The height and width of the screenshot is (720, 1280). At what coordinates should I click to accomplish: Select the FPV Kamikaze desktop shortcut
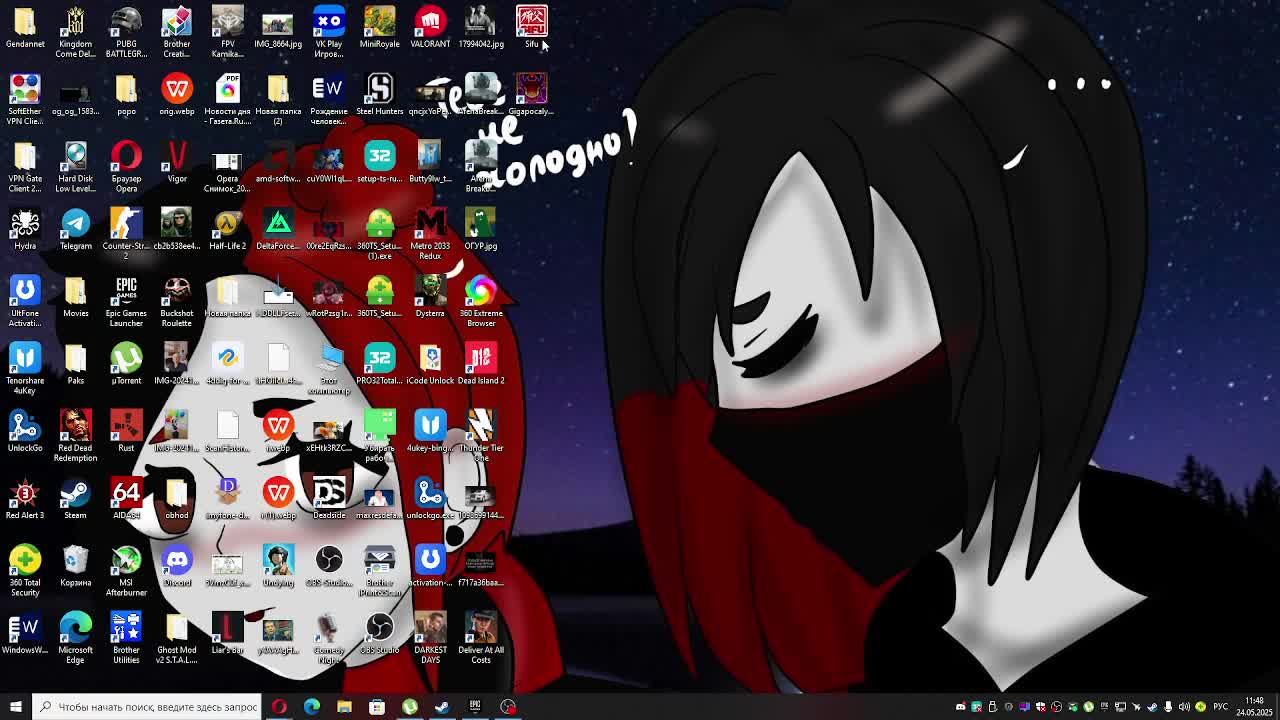click(227, 32)
